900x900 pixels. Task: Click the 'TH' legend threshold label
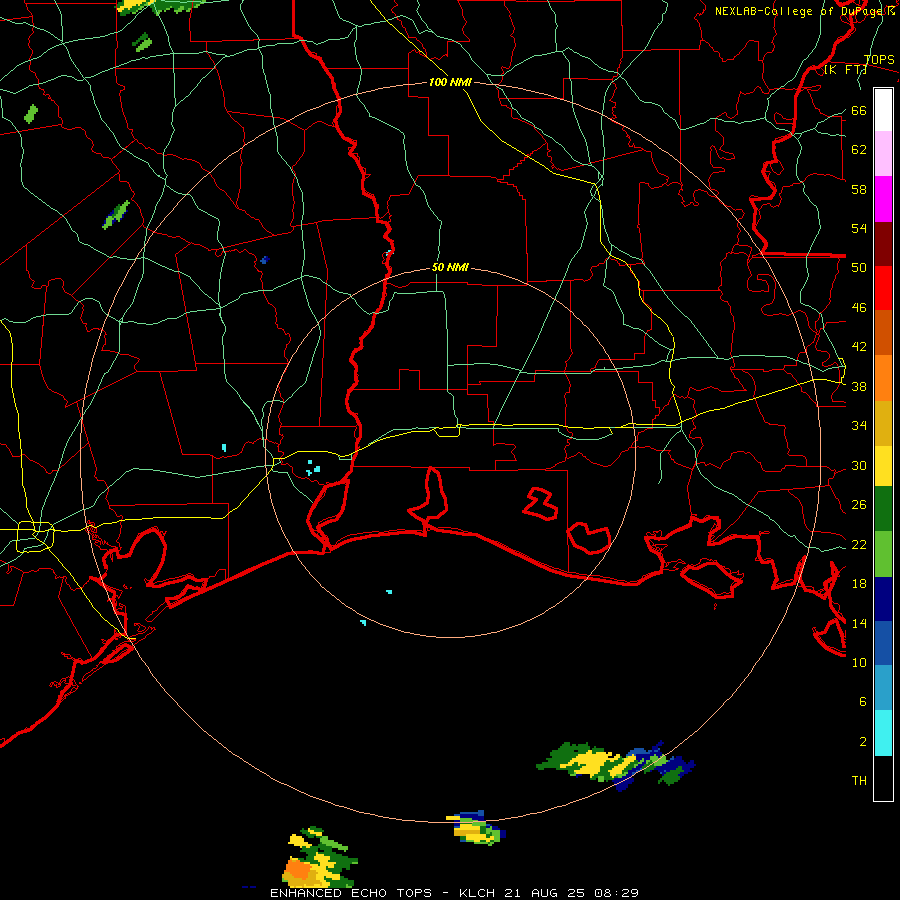(x=859, y=781)
